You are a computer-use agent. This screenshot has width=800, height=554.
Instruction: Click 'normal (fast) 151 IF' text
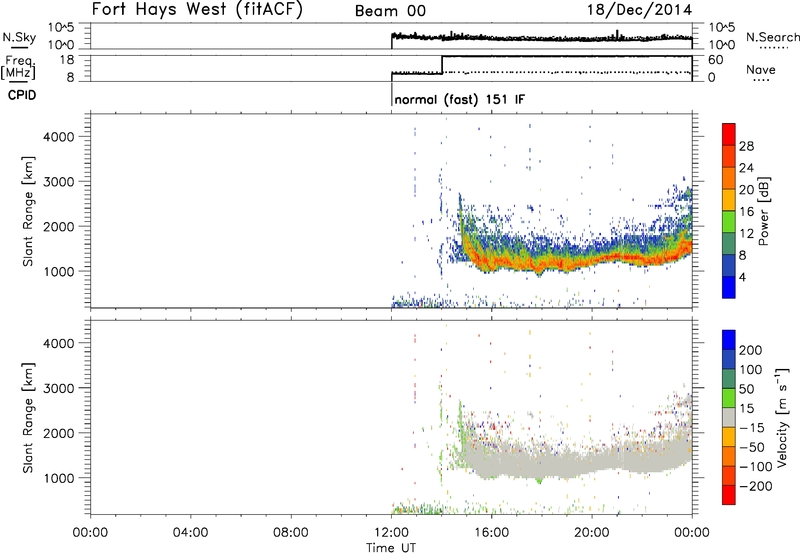click(459, 99)
